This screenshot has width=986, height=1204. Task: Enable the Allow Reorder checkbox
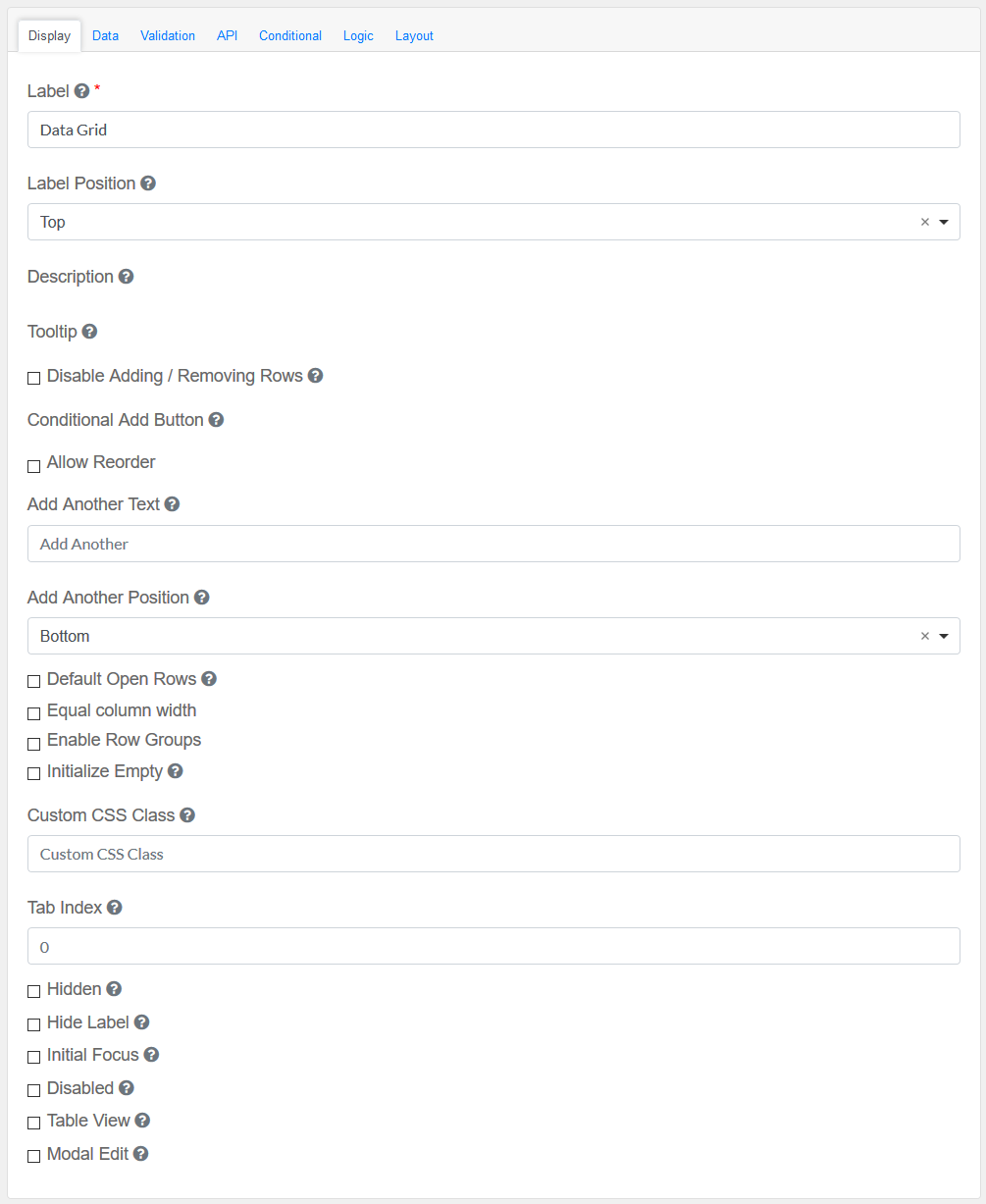(34, 466)
